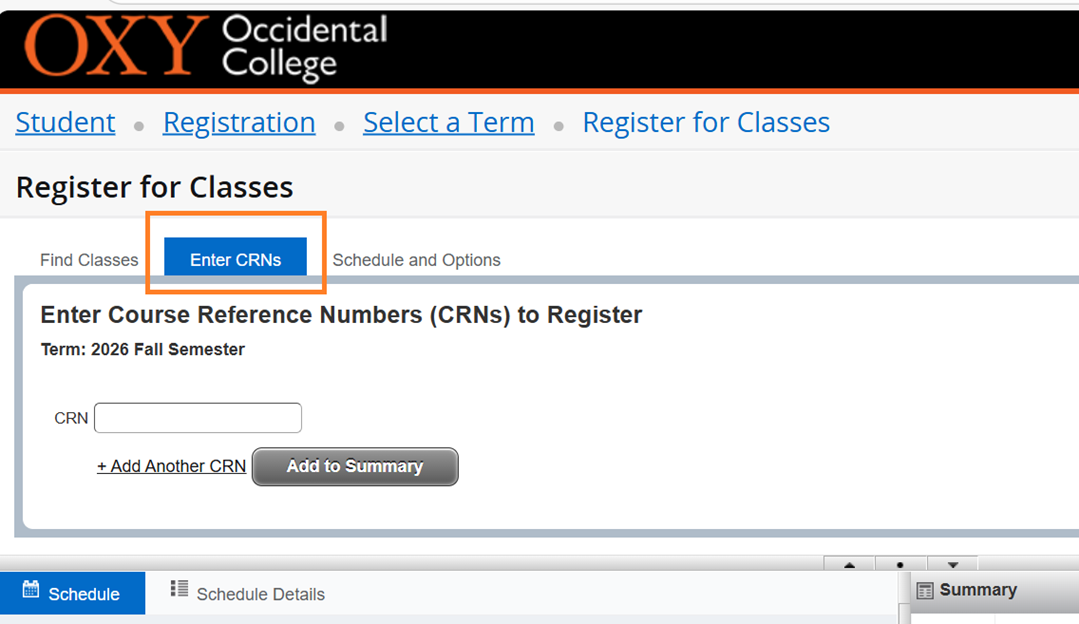Switch to the Schedule Details view
Screen dimensions: 1079x624
[261, 593]
